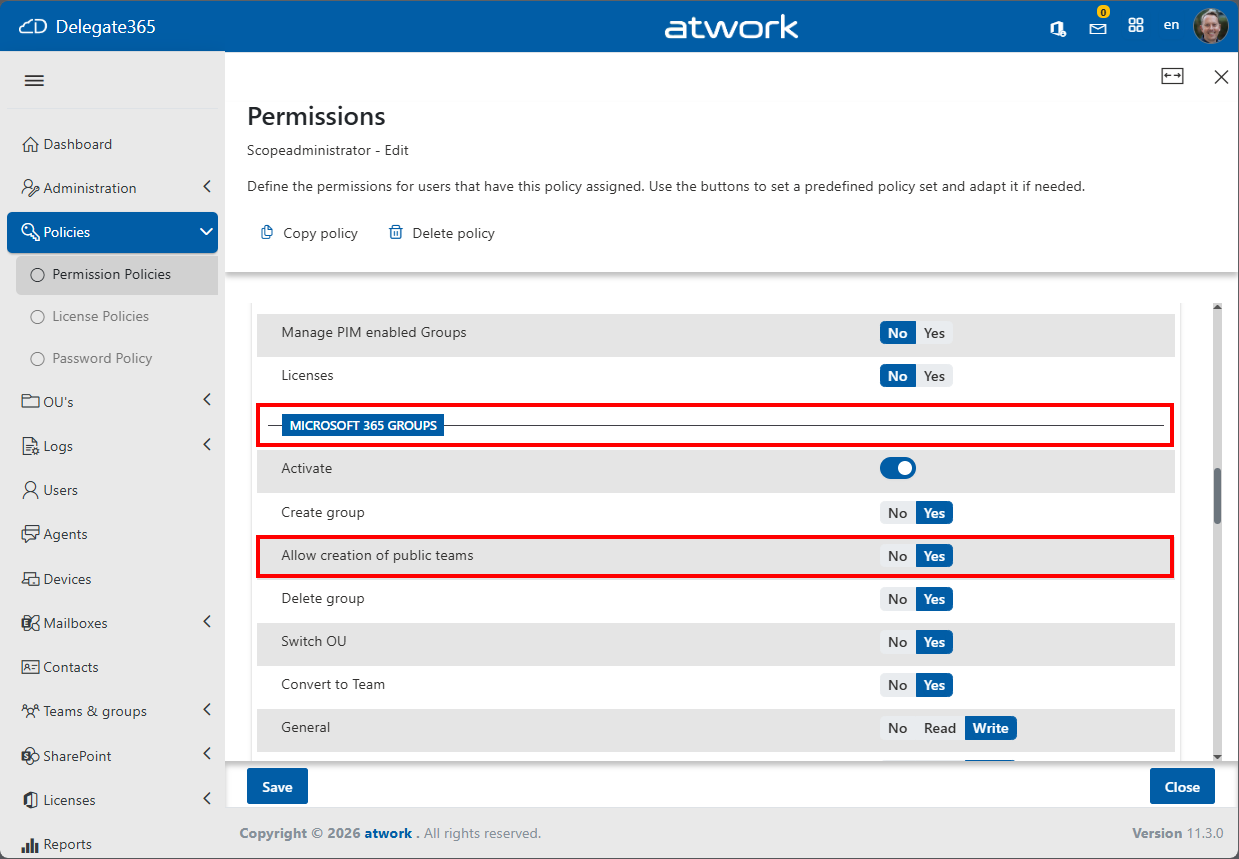Toggle the Activate switch off
Viewport: 1239px width, 859px height.
[898, 468]
